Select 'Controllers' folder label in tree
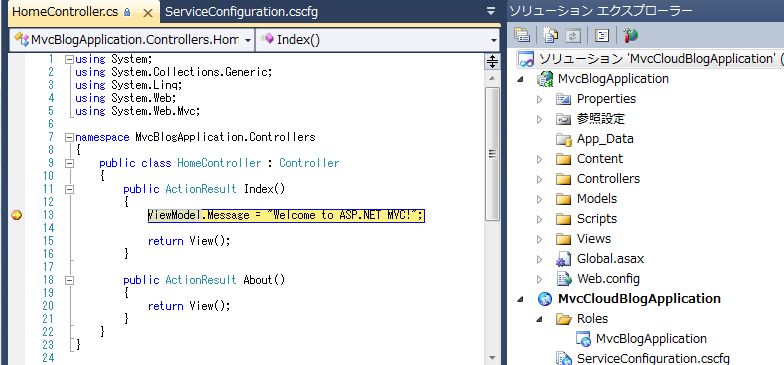The image size is (784, 365). [608, 178]
